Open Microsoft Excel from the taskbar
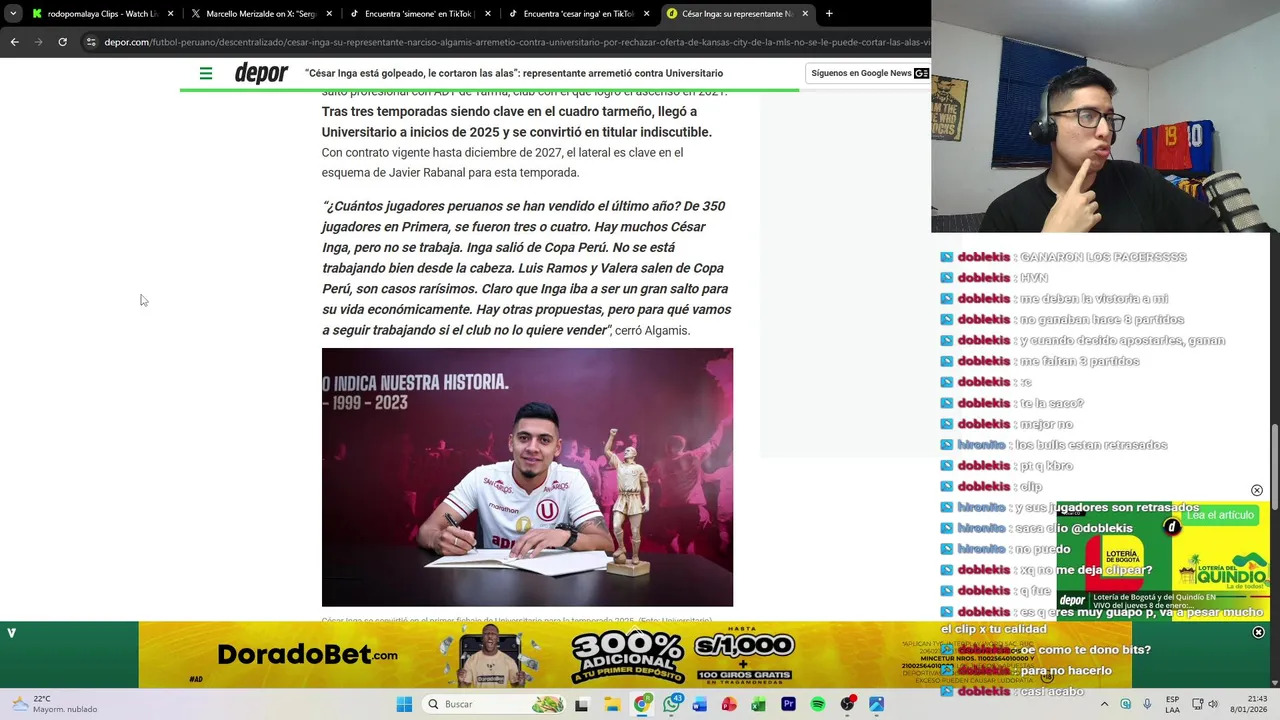Image resolution: width=1280 pixels, height=720 pixels. click(x=759, y=704)
